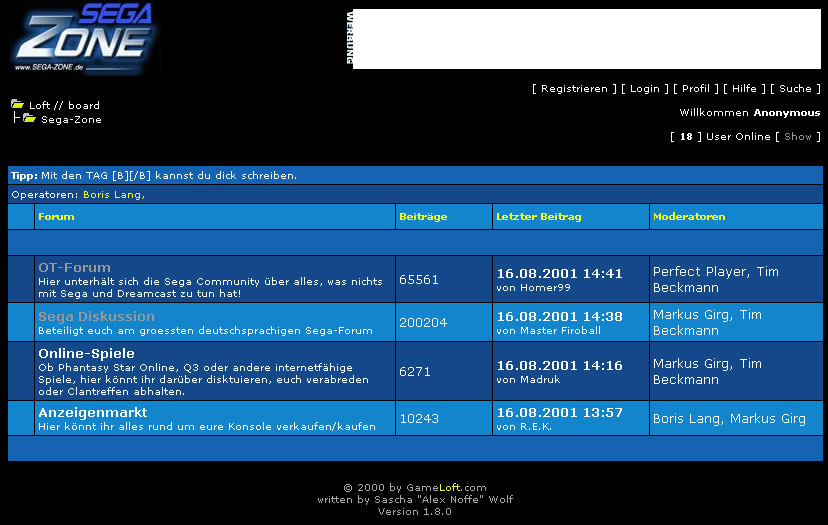Viewport: 828px width, 525px height.
Task: Click the GameLoft.com footer link
Action: [446, 488]
